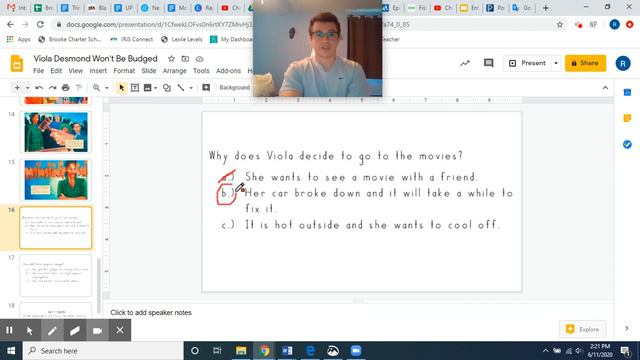This screenshot has height=360, width=640.
Task: Open the Arrange menu
Action: [x=174, y=71]
